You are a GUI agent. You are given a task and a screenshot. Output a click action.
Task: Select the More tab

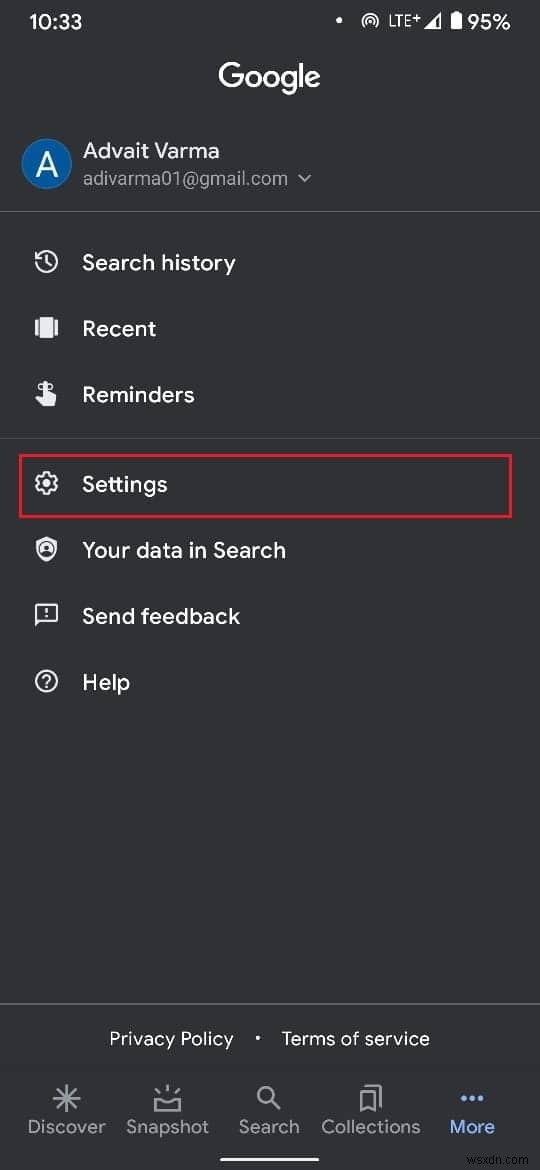click(x=472, y=1110)
